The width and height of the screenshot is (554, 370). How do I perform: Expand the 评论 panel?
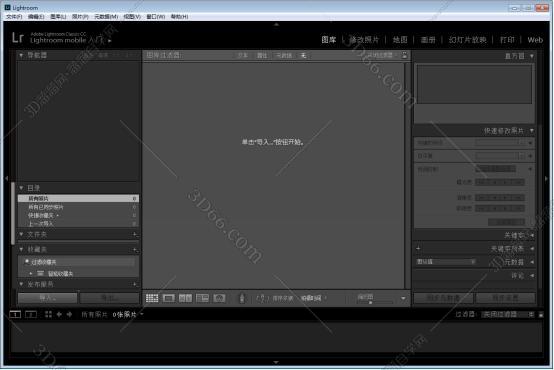(532, 276)
